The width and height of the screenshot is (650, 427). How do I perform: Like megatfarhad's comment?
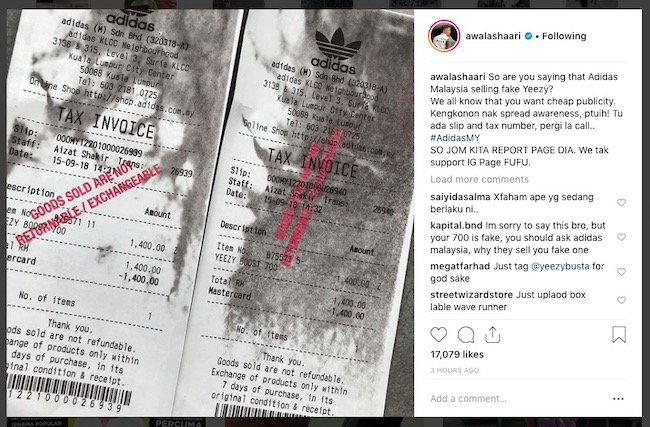pos(621,272)
